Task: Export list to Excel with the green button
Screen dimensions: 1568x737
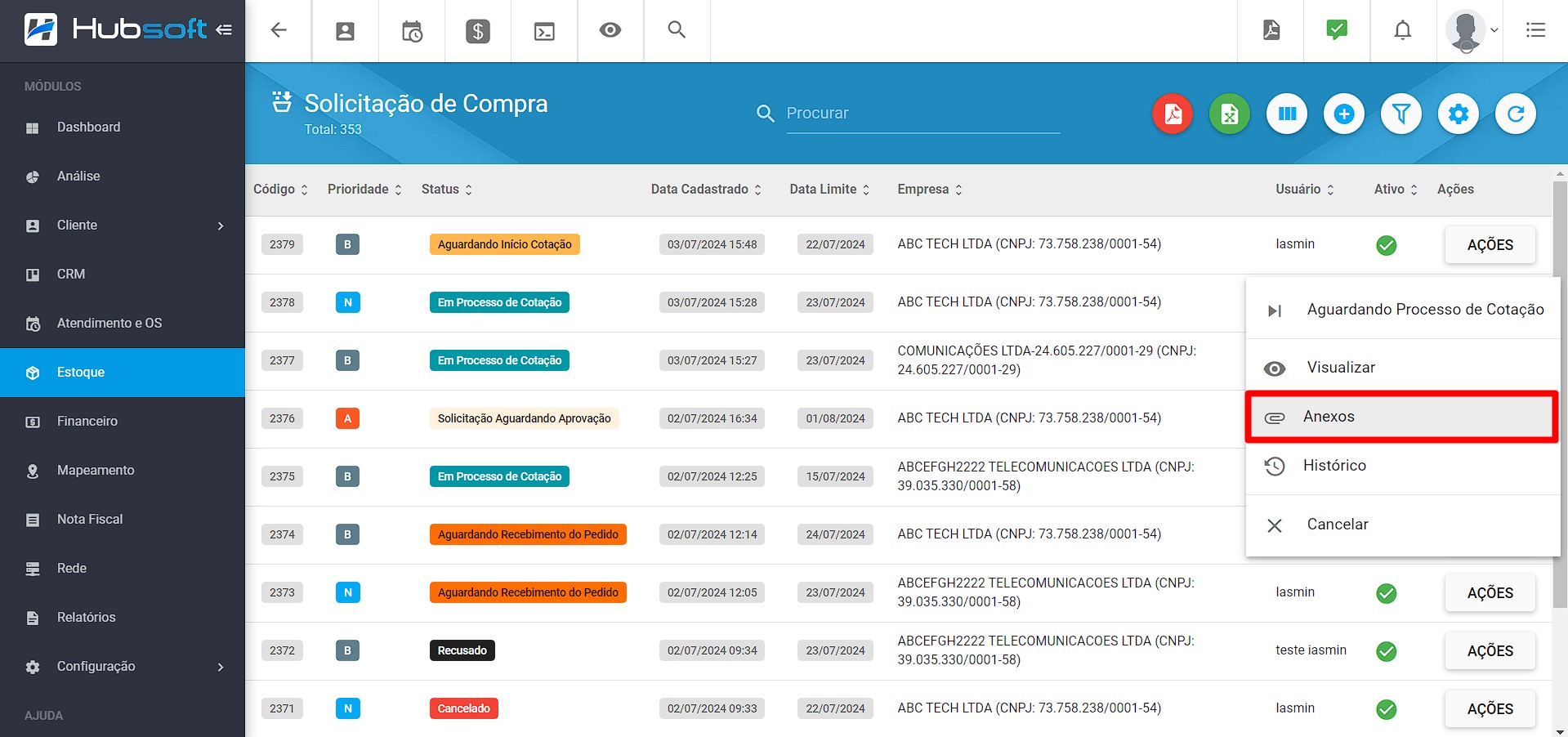Action: [x=1230, y=114]
